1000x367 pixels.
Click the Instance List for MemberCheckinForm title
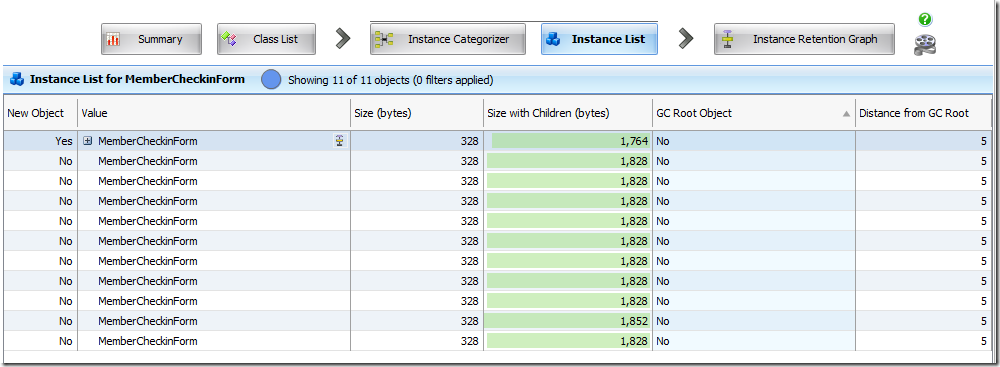[137, 80]
